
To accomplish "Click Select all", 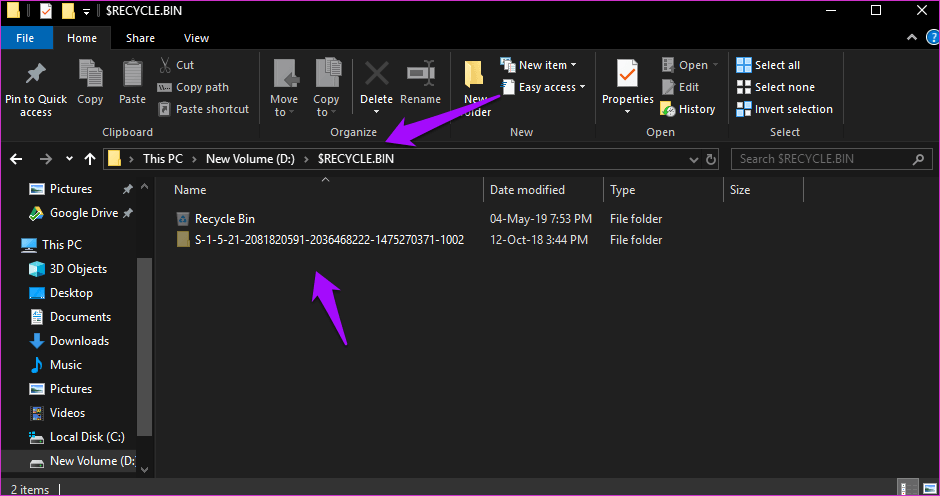I will tap(768, 65).
